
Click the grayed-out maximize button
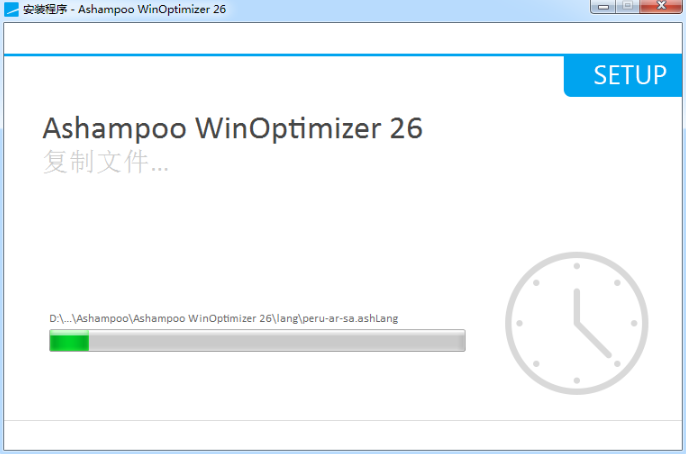627,6
